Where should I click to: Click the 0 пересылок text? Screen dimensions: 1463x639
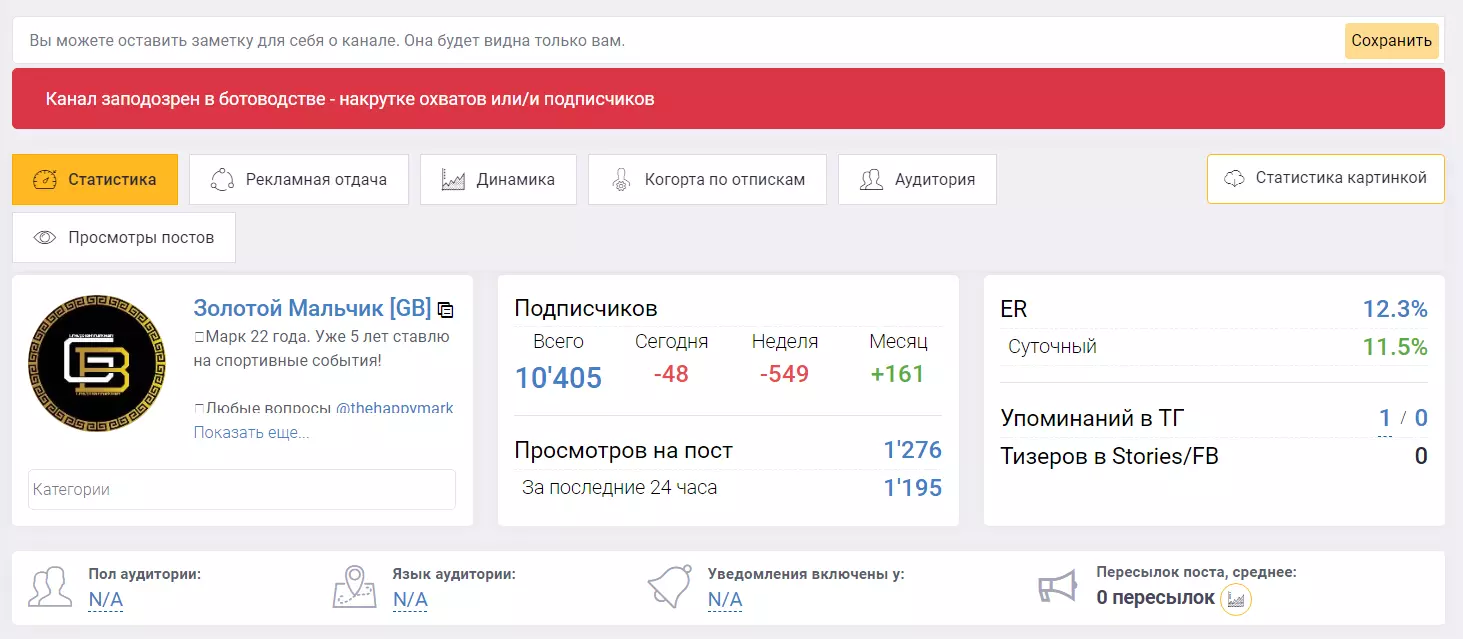coord(1155,598)
